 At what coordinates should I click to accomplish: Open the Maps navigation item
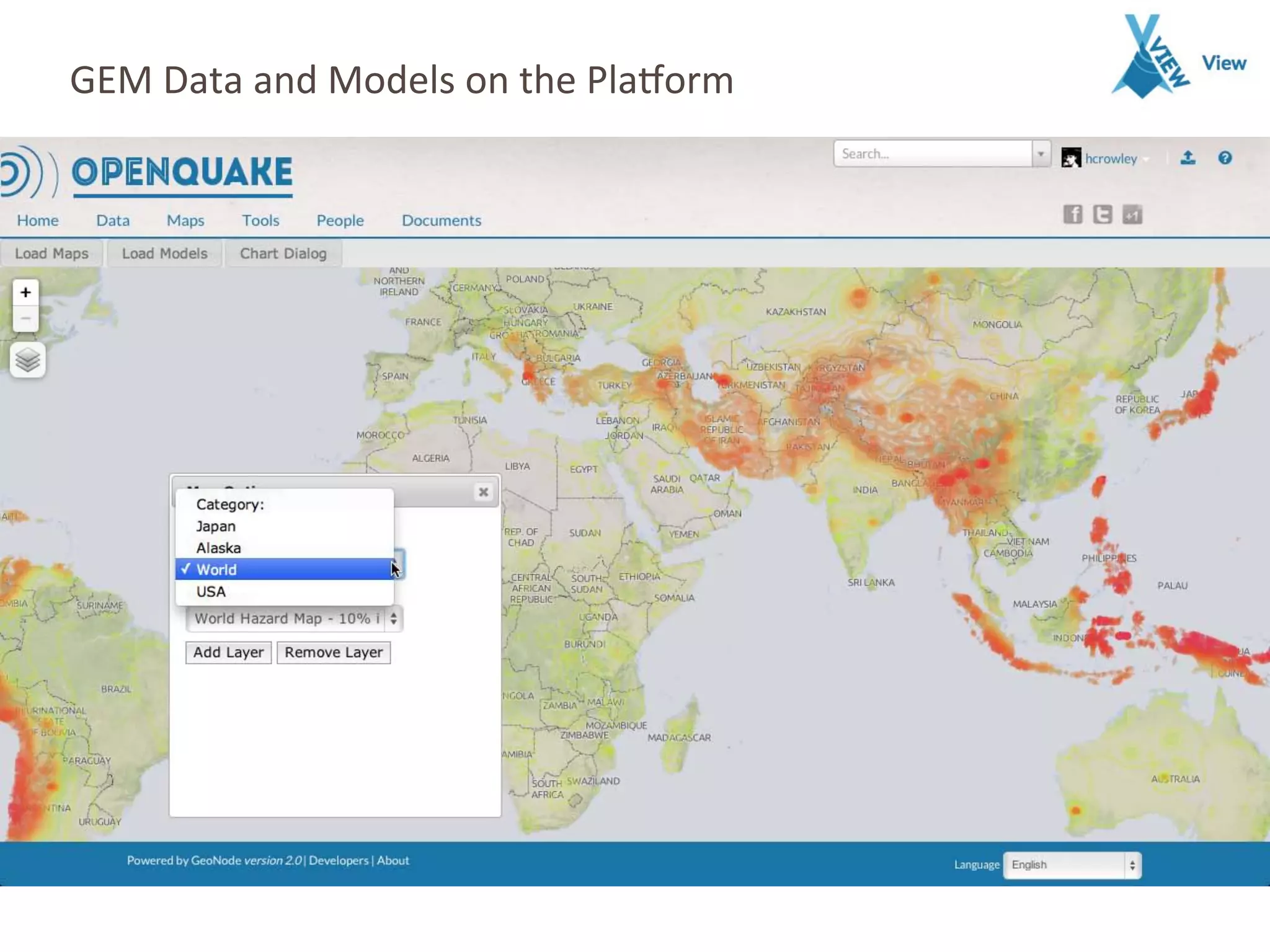click(x=185, y=221)
